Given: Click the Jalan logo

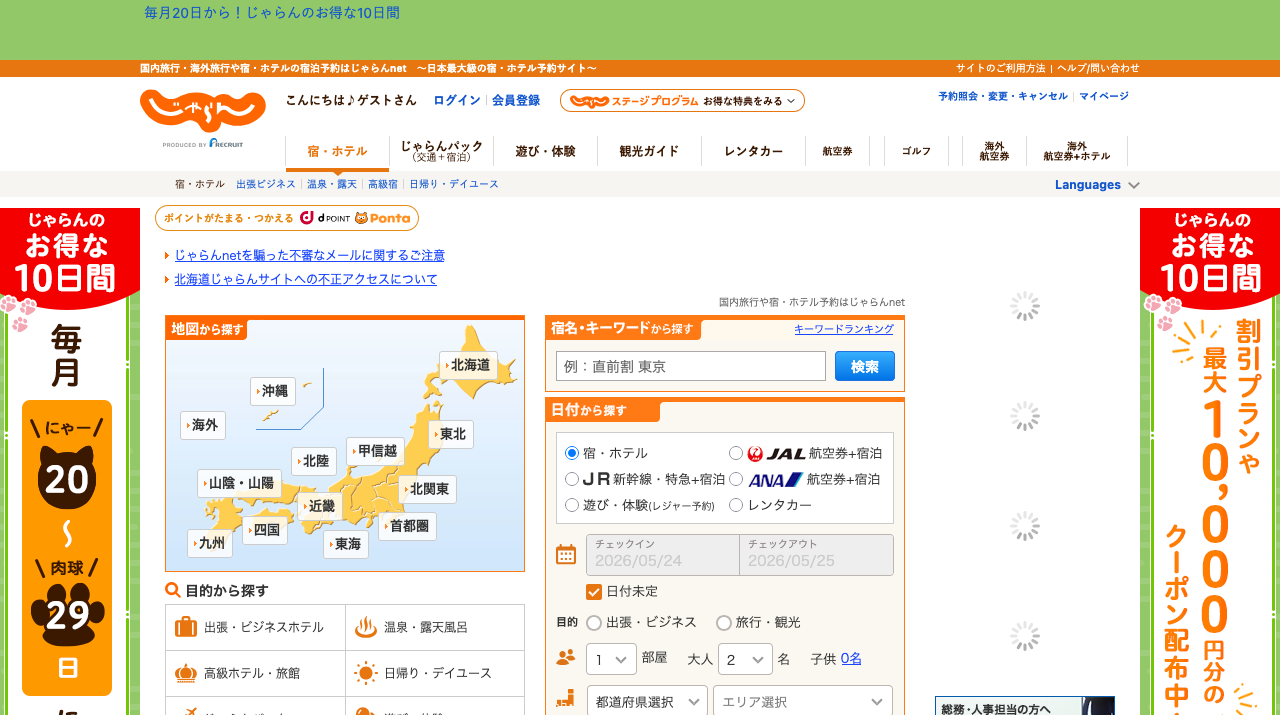Looking at the screenshot, I should pyautogui.click(x=203, y=111).
